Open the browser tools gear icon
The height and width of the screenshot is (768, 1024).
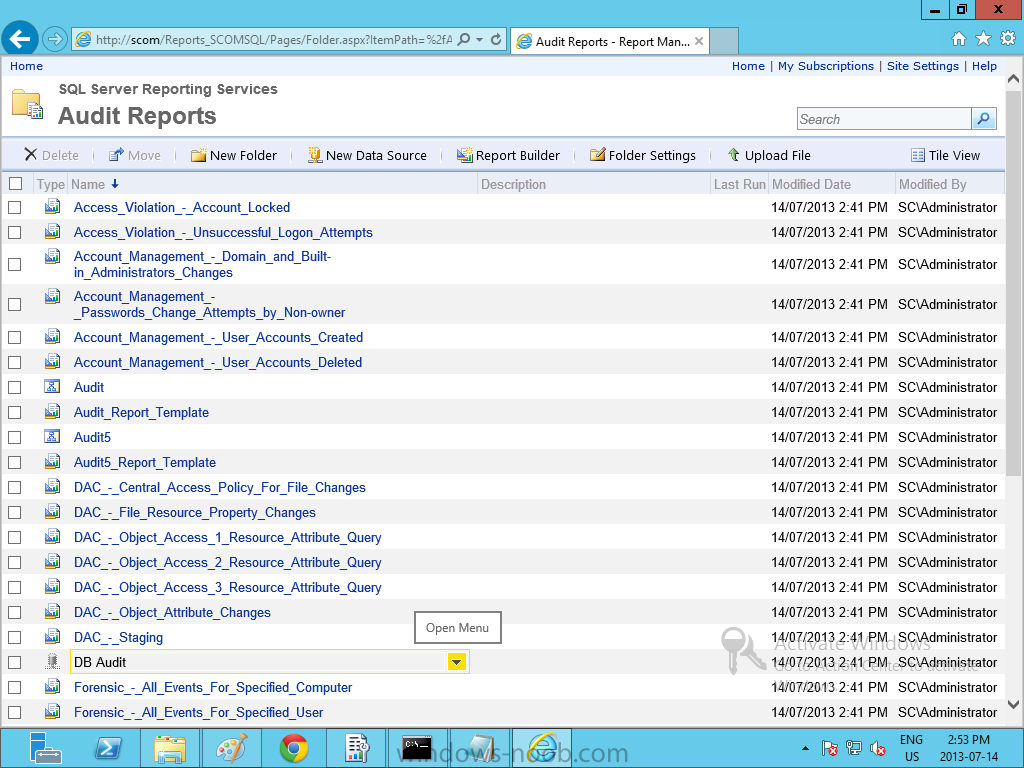click(1008, 39)
